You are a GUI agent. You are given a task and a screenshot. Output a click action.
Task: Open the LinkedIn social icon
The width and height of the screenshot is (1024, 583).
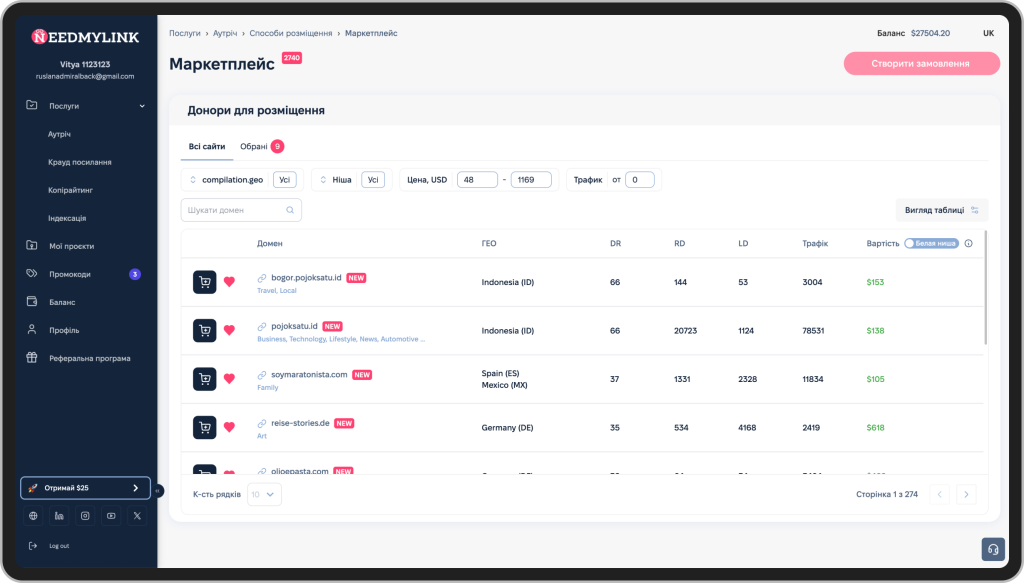[59, 516]
